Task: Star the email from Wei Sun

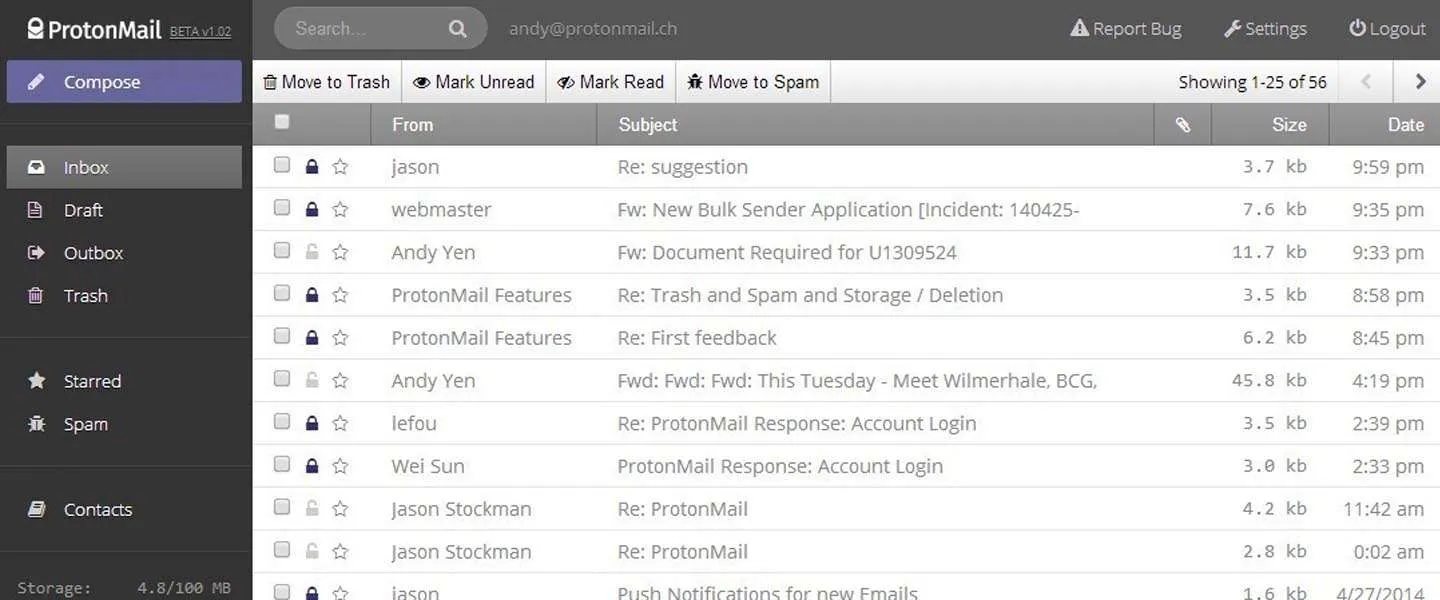Action: 340,464
